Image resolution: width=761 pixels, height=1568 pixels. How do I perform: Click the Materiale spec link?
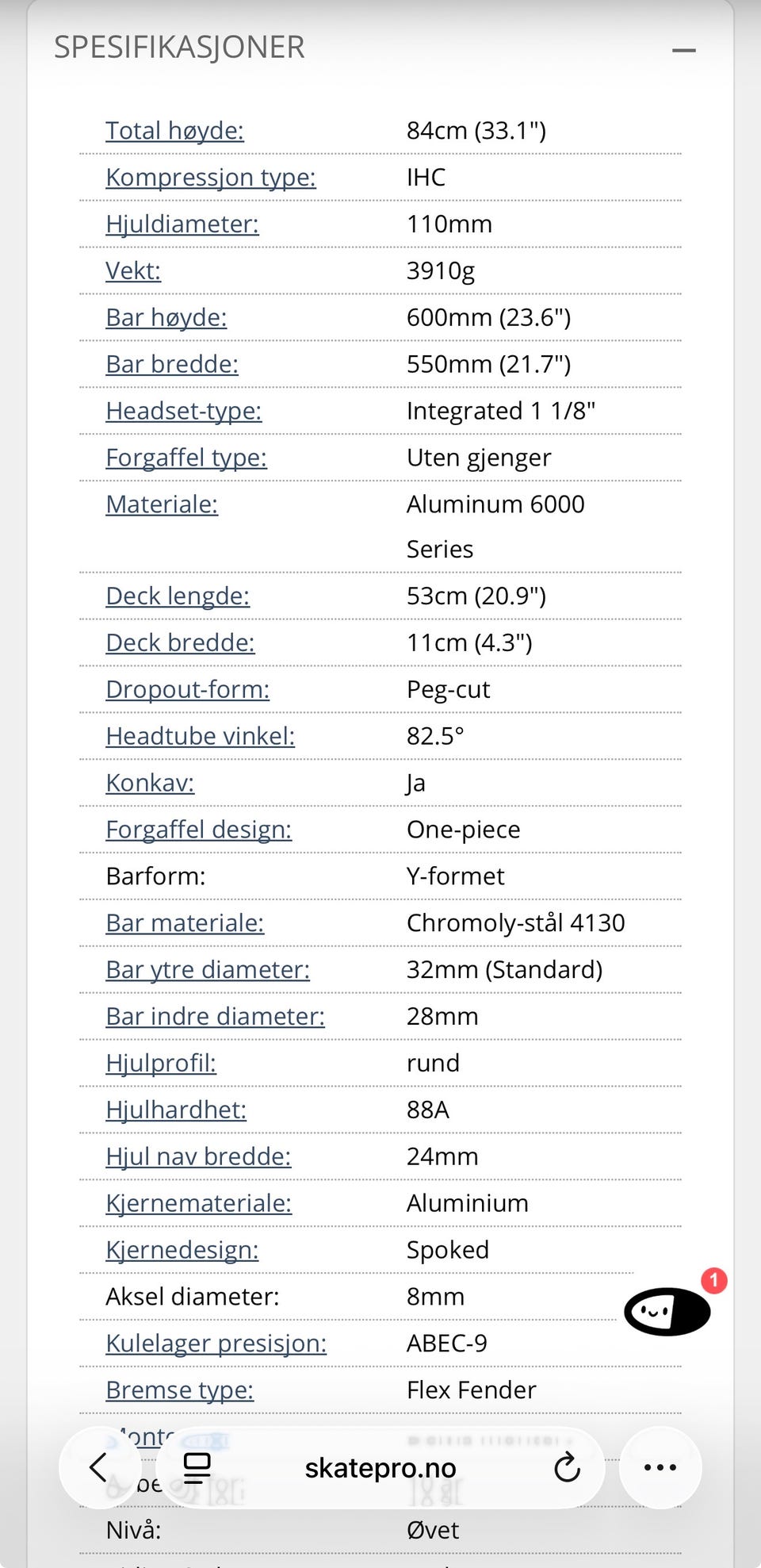point(162,504)
